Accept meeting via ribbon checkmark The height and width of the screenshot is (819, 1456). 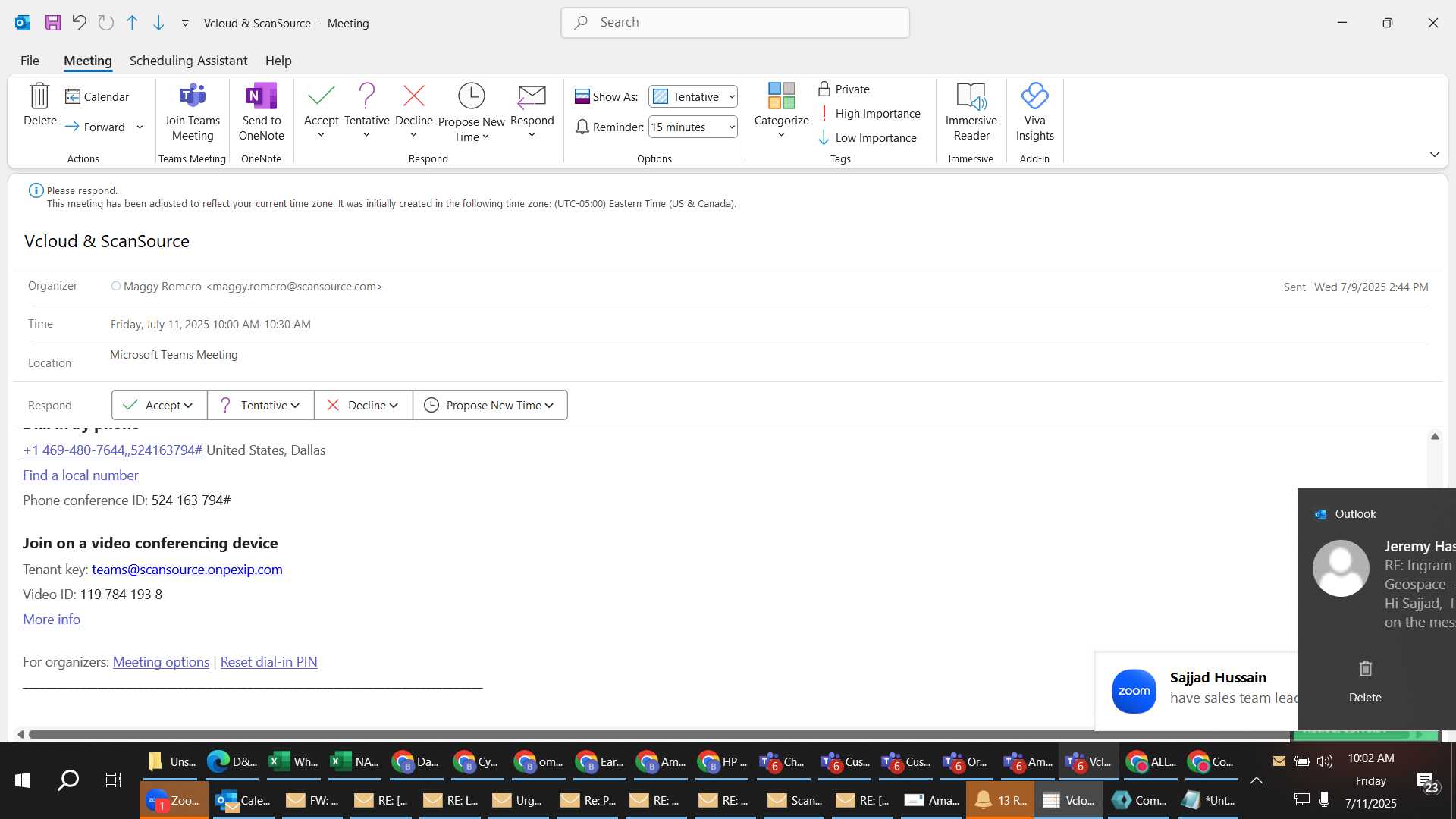click(322, 111)
